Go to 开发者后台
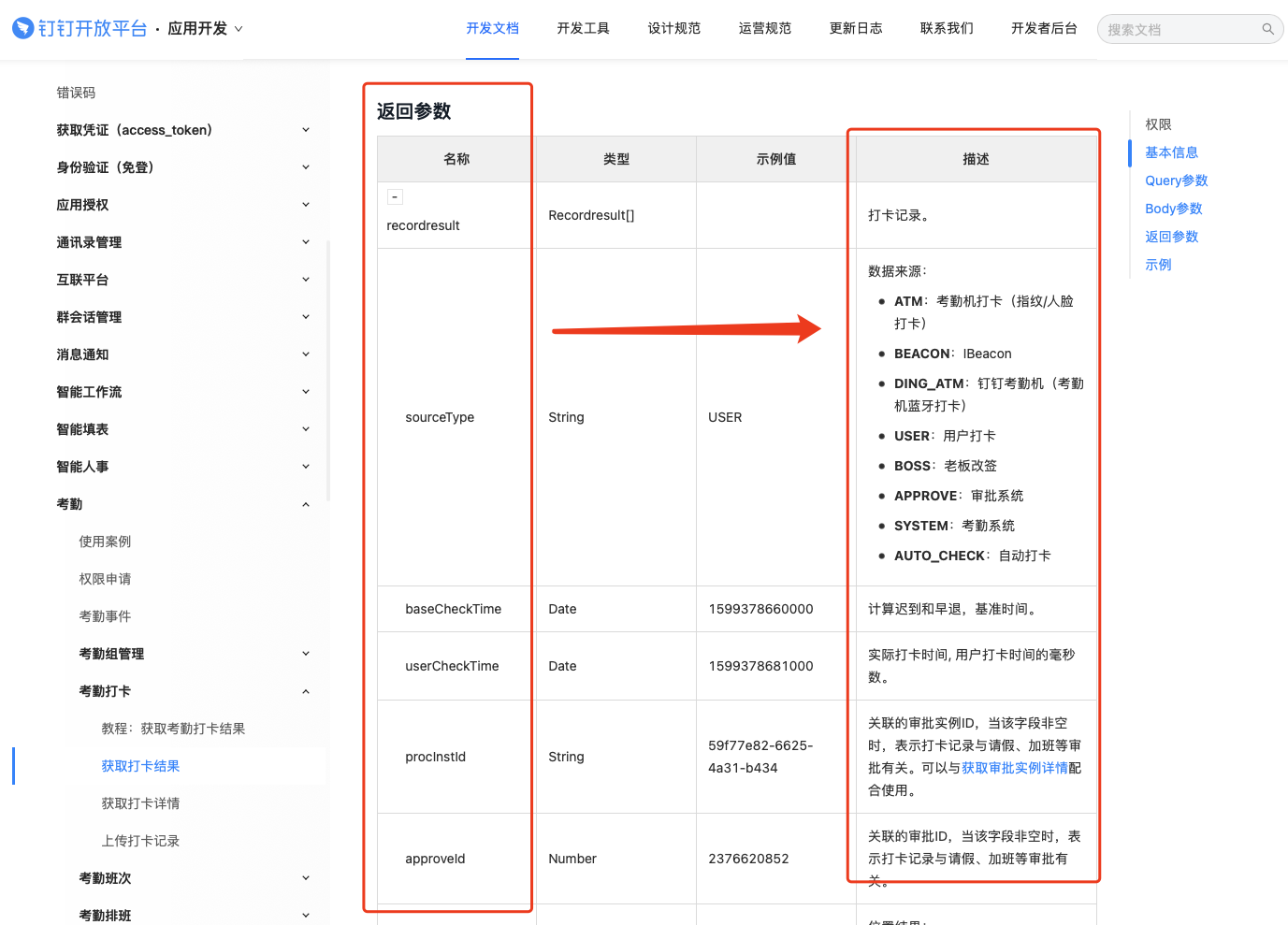 coord(1044,29)
